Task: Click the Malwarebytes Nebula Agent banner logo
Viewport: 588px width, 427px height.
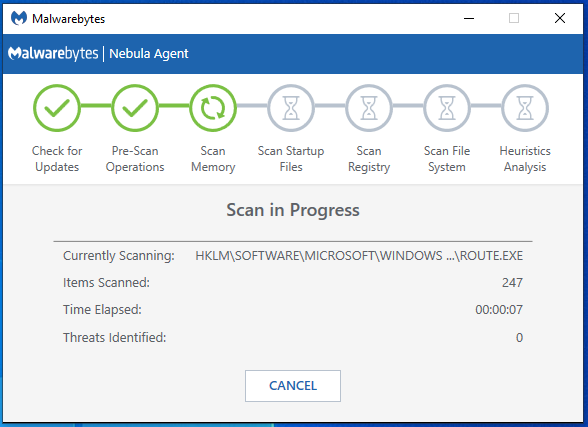Action: [53, 54]
